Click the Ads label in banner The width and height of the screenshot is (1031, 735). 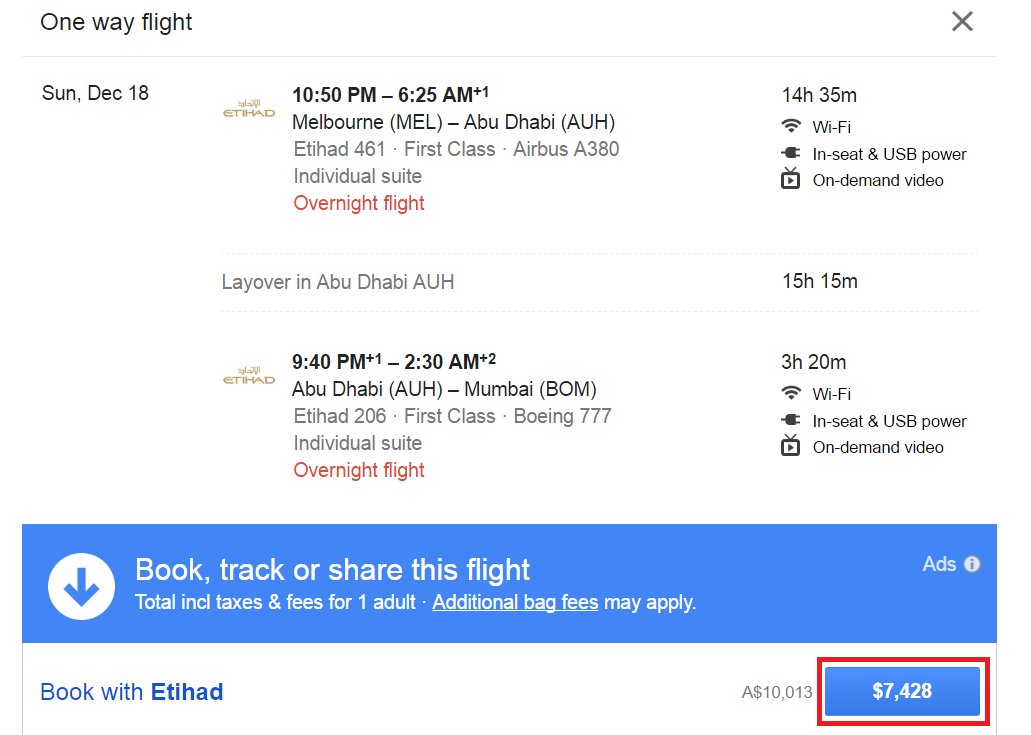[x=939, y=564]
